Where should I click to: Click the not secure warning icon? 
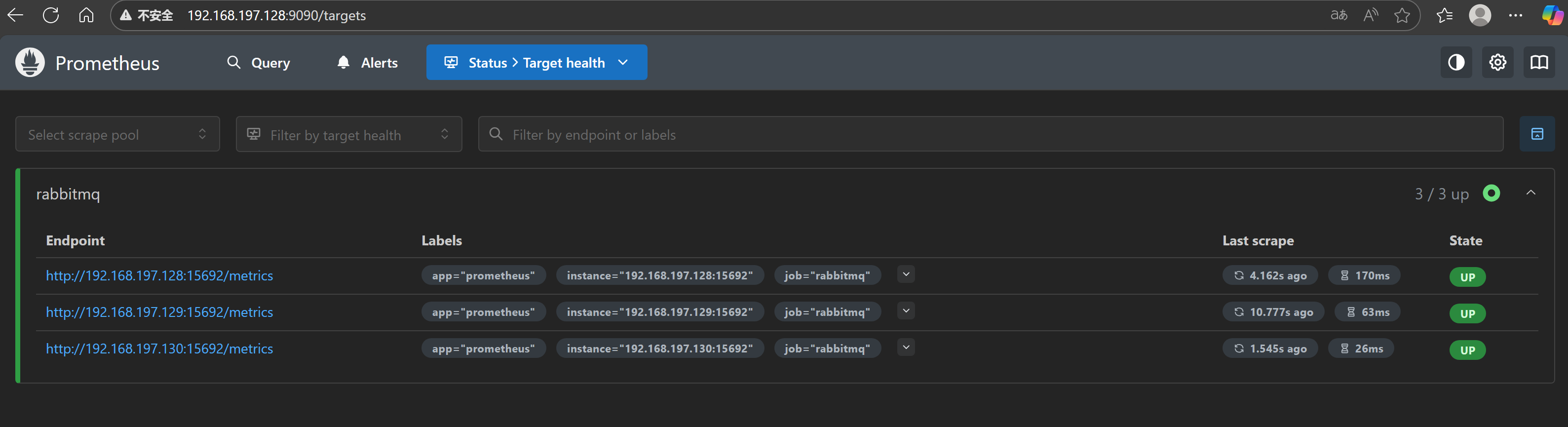coord(126,15)
